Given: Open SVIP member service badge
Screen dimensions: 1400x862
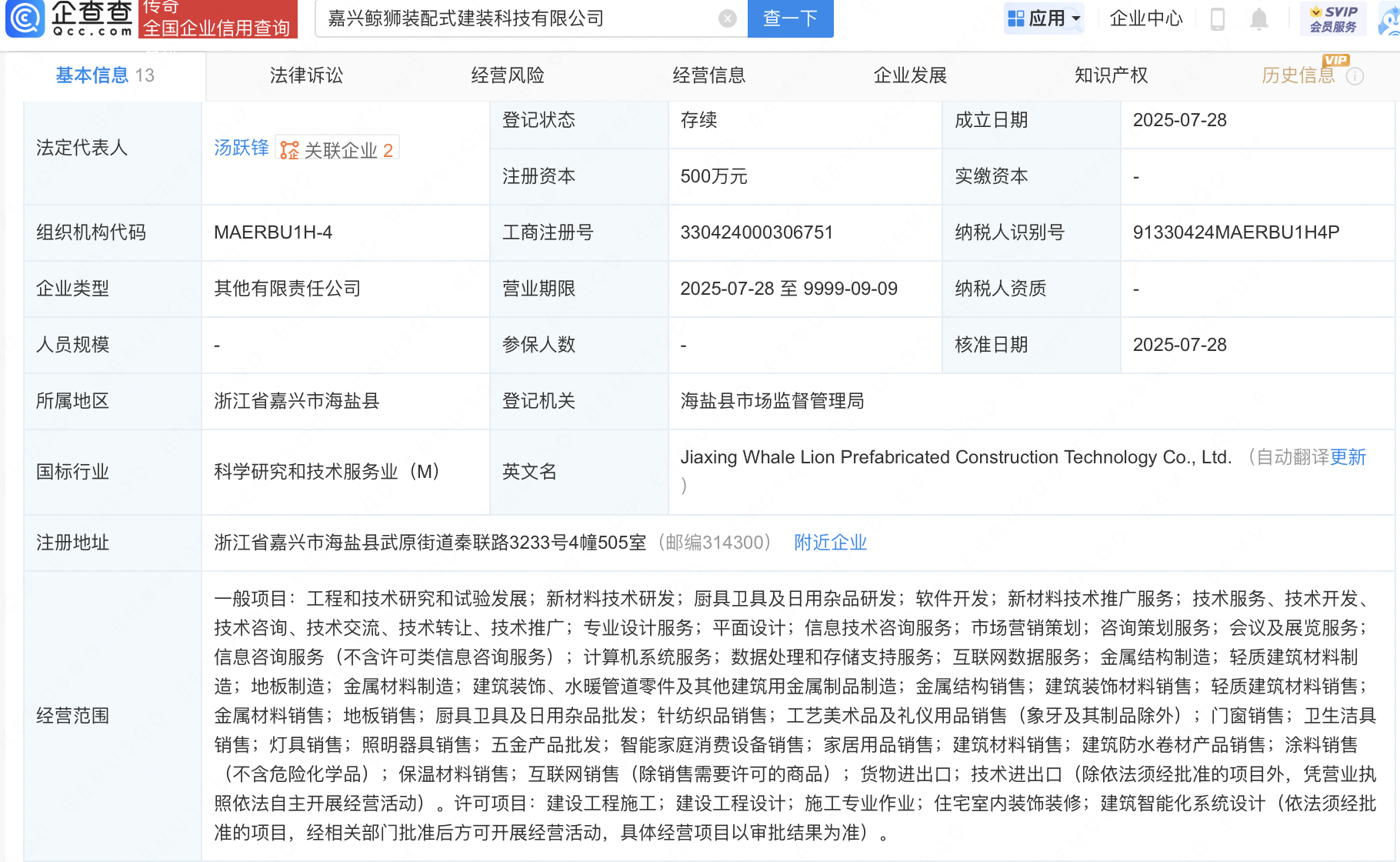Looking at the screenshot, I should 1333,18.
